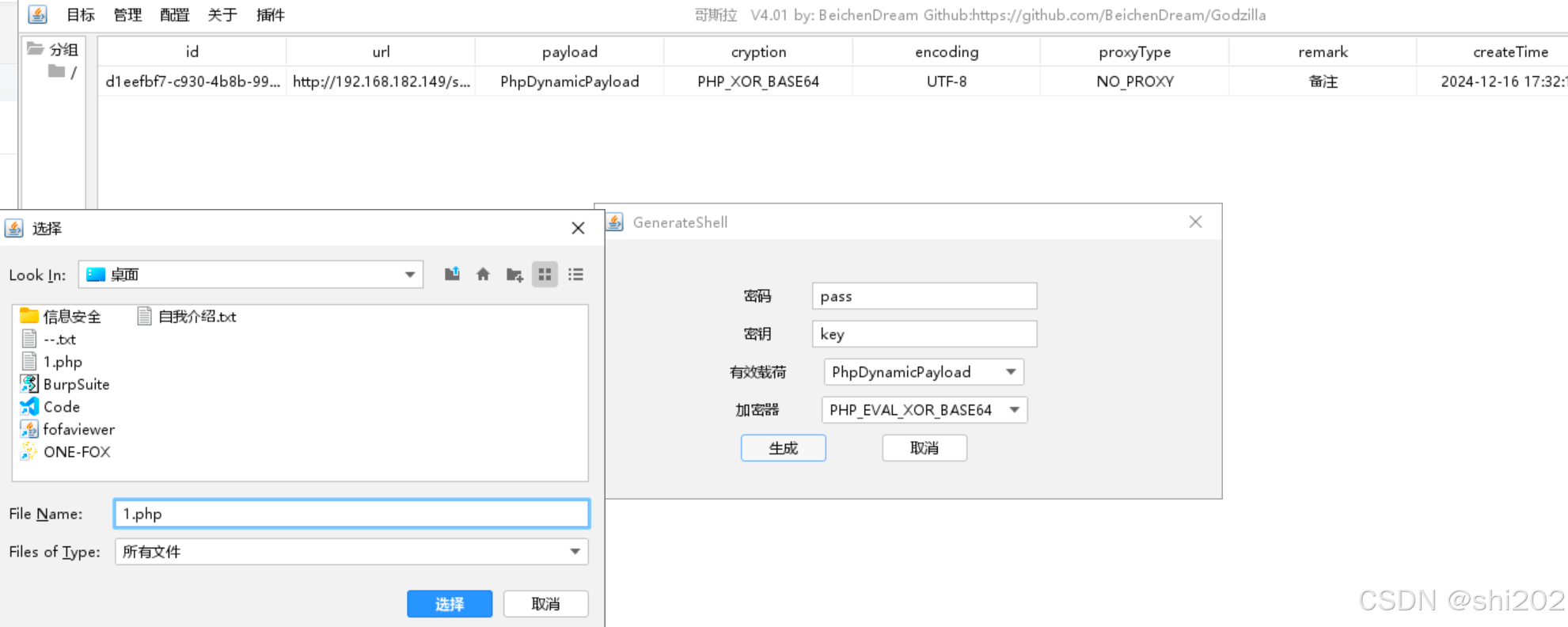
Task: Go up one folder level icon
Action: coord(452,275)
